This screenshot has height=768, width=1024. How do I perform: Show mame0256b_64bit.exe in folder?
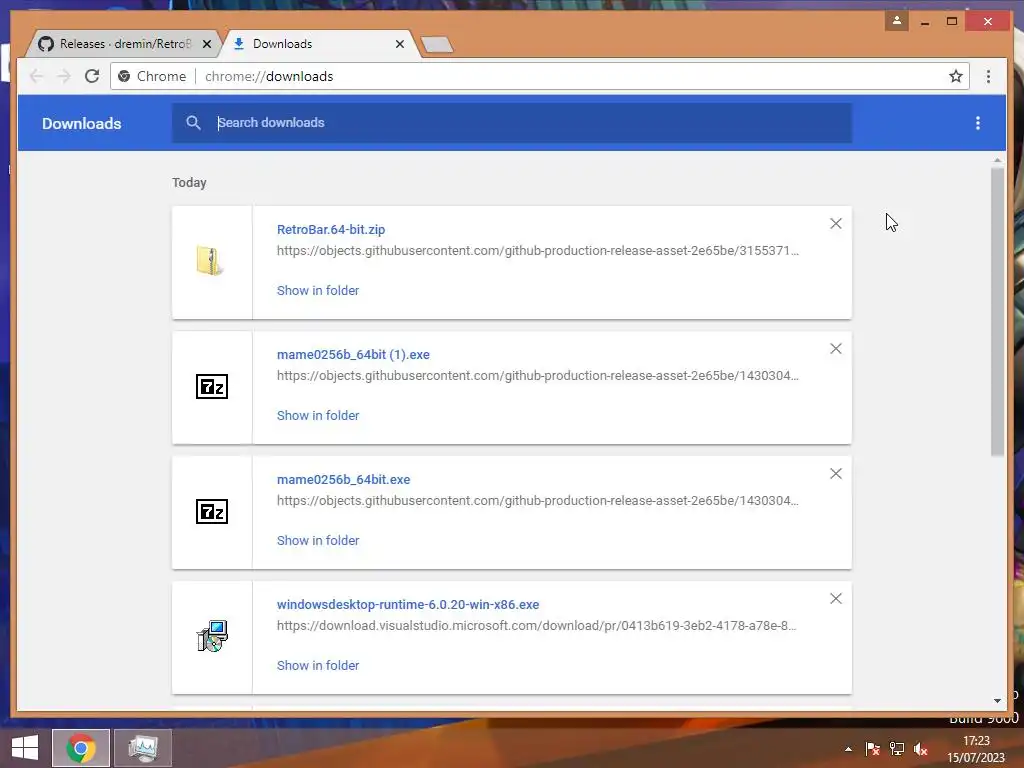pyautogui.click(x=317, y=541)
